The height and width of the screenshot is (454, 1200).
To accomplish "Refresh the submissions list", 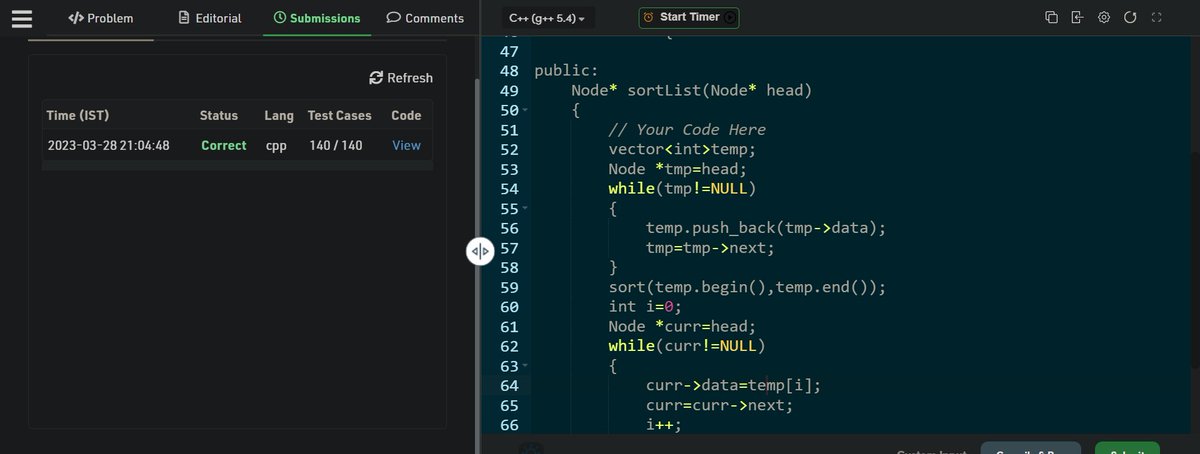I will click(x=401, y=78).
